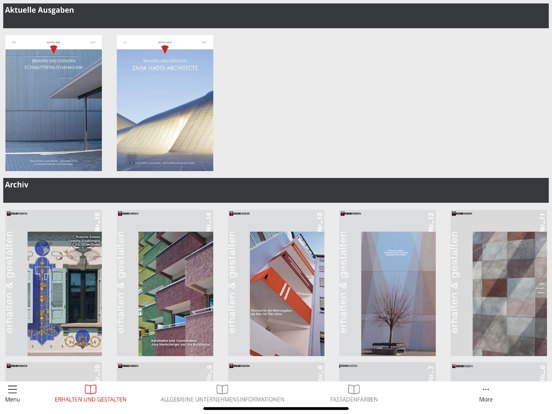
Task: Tap the Menu label
Action: pyautogui.click(x=12, y=400)
